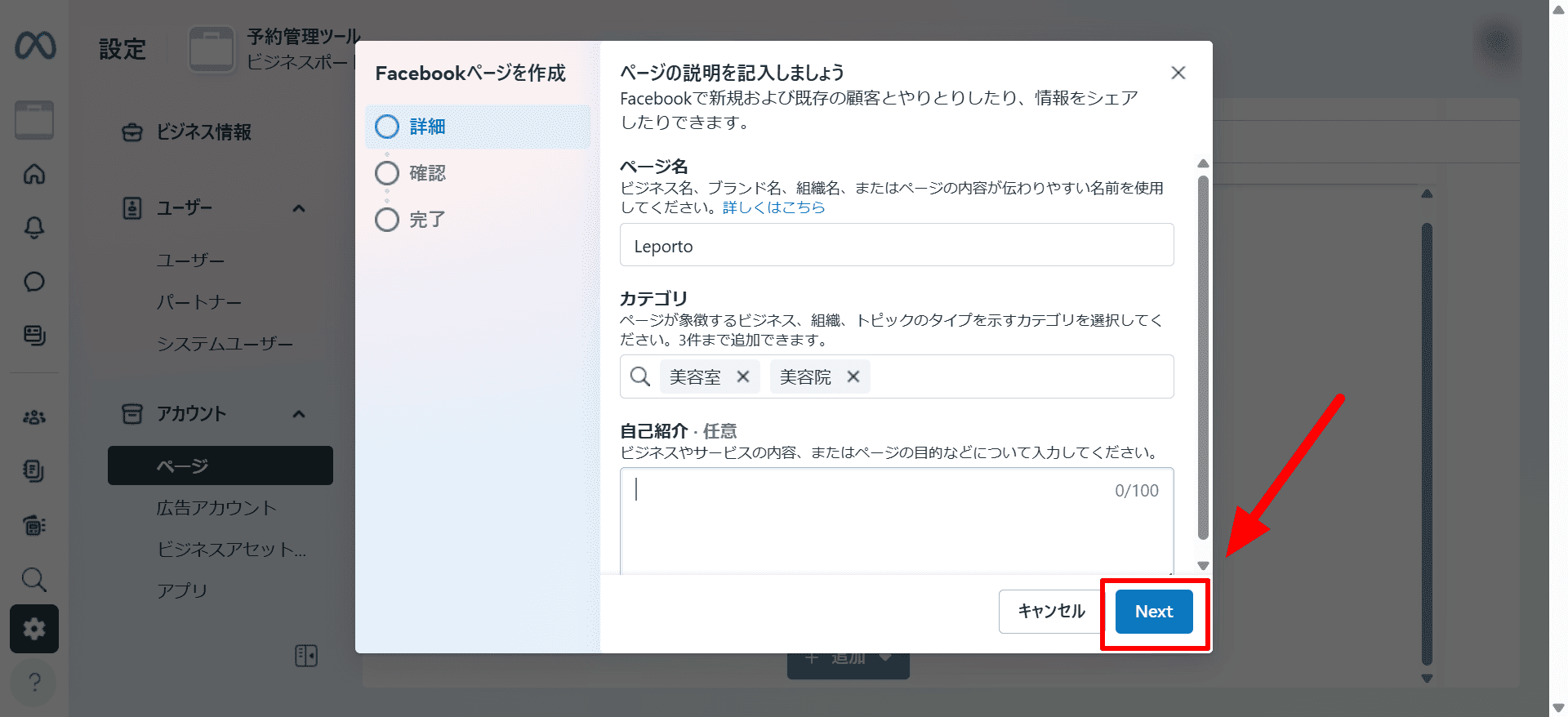
Task: Click the user badge icon next to ユーザー
Action: tap(132, 208)
